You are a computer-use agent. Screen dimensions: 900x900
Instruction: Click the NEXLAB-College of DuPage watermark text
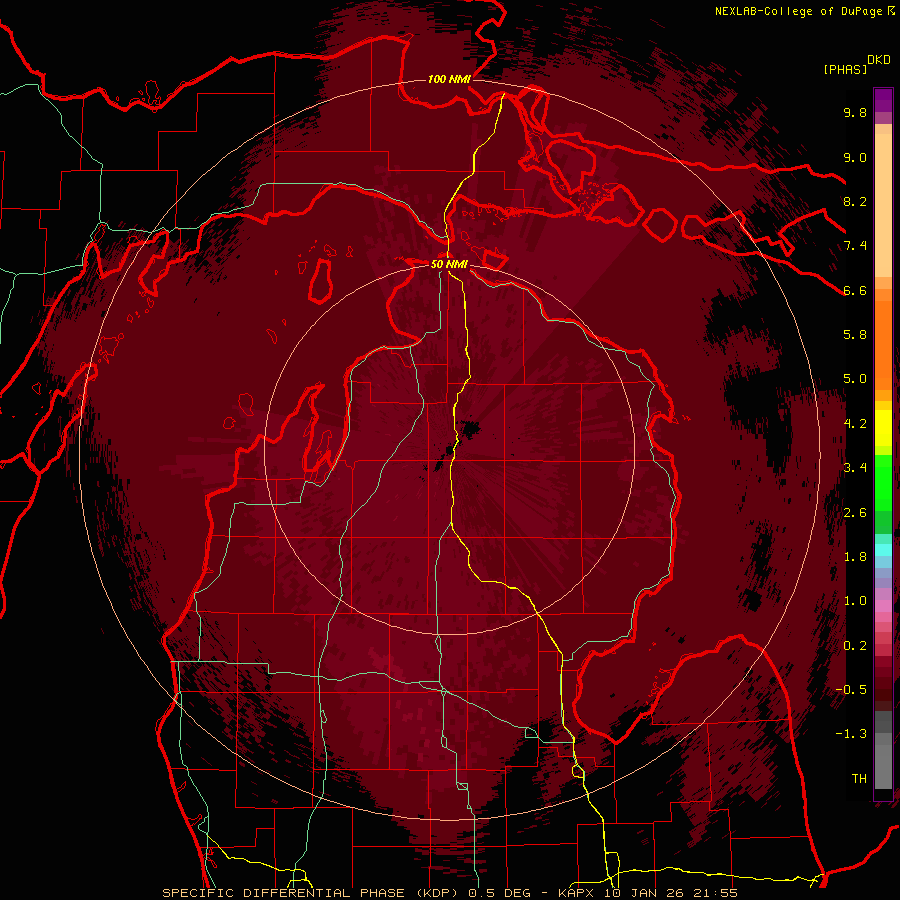[804, 11]
